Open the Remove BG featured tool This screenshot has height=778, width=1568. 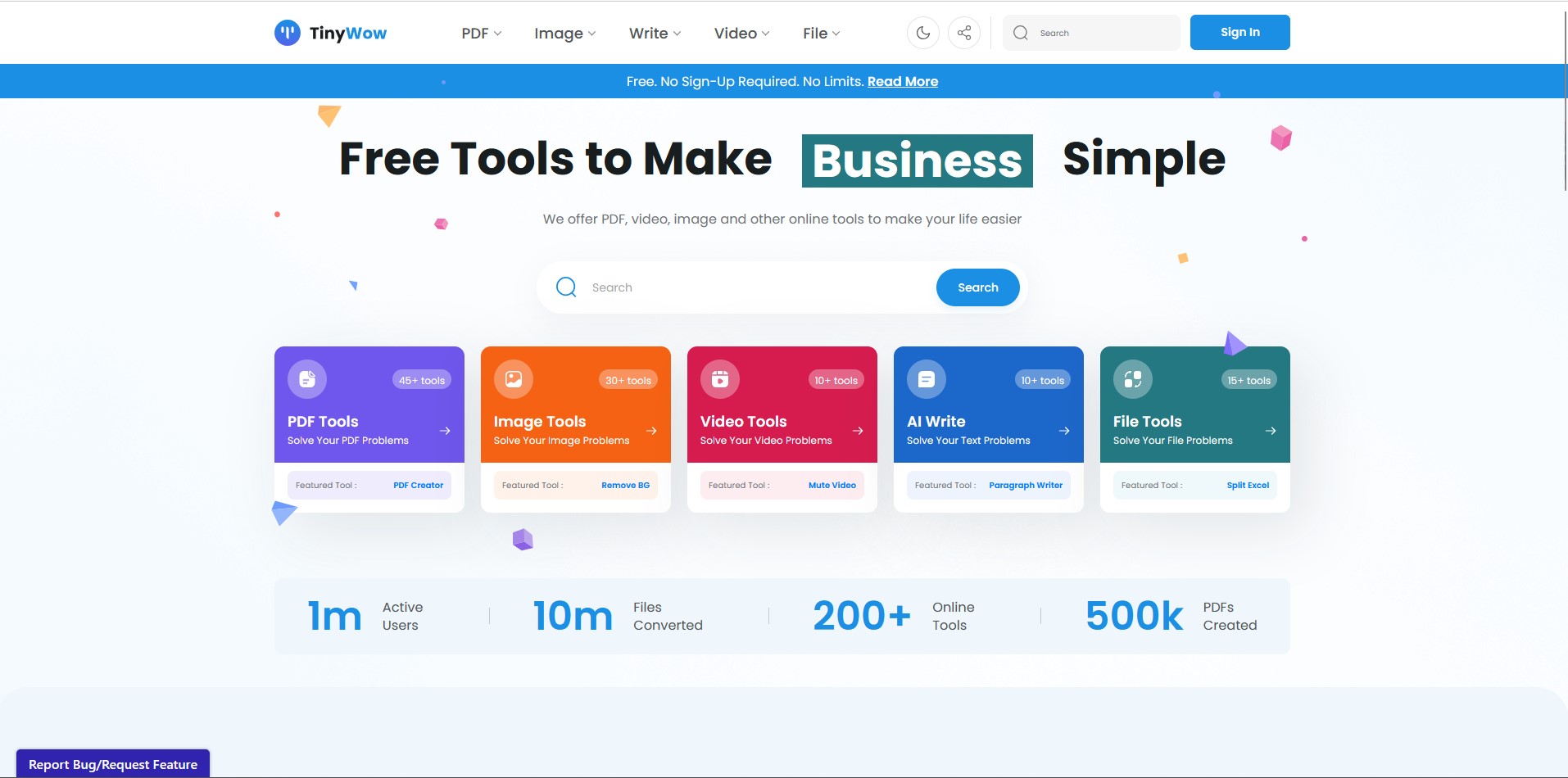pos(625,485)
